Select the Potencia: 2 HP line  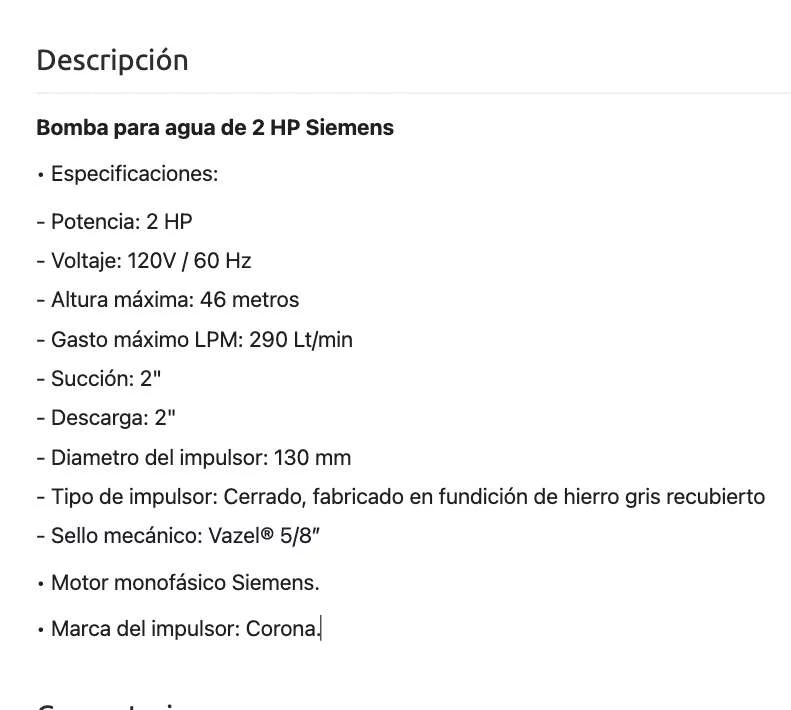pyautogui.click(x=114, y=221)
